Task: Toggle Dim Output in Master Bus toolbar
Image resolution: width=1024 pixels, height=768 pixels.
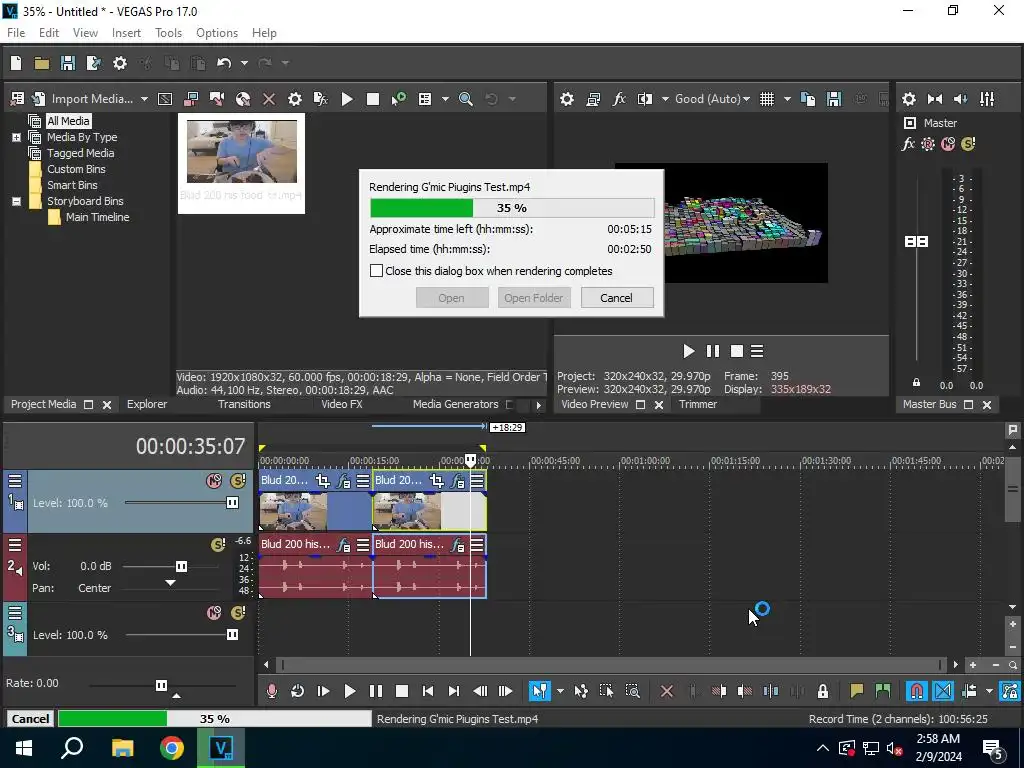Action: pos(961,99)
